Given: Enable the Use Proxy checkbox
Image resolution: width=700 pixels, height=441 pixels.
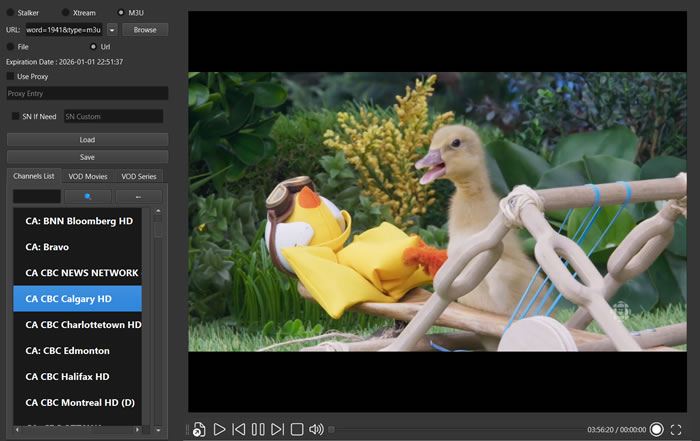Looking at the screenshot, I should point(11,76).
